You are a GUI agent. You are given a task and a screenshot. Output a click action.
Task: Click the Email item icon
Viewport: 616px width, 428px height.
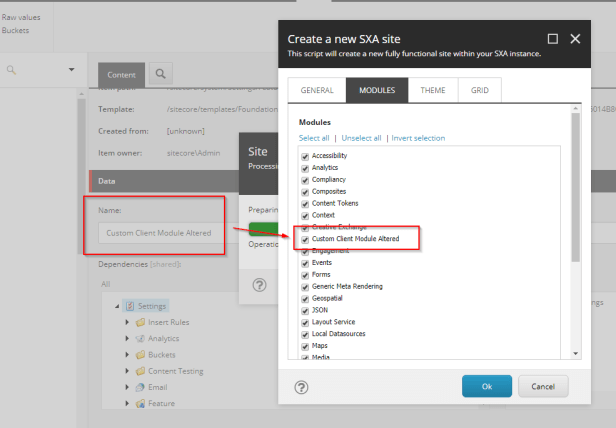coord(140,387)
